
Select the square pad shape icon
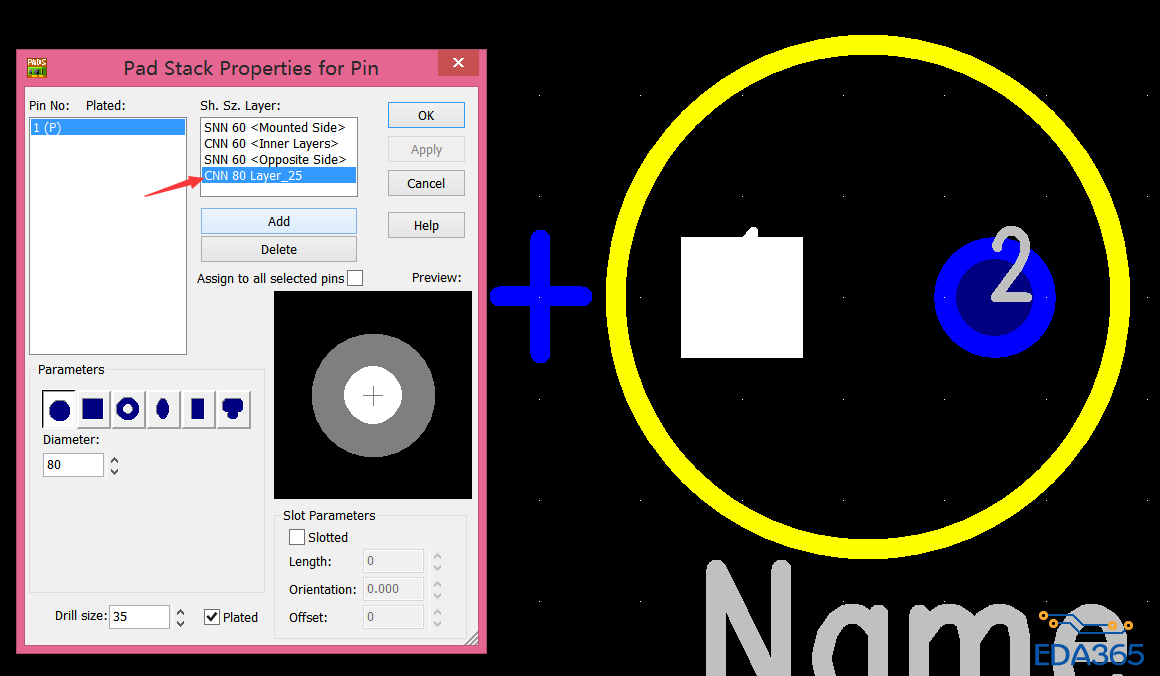click(93, 409)
